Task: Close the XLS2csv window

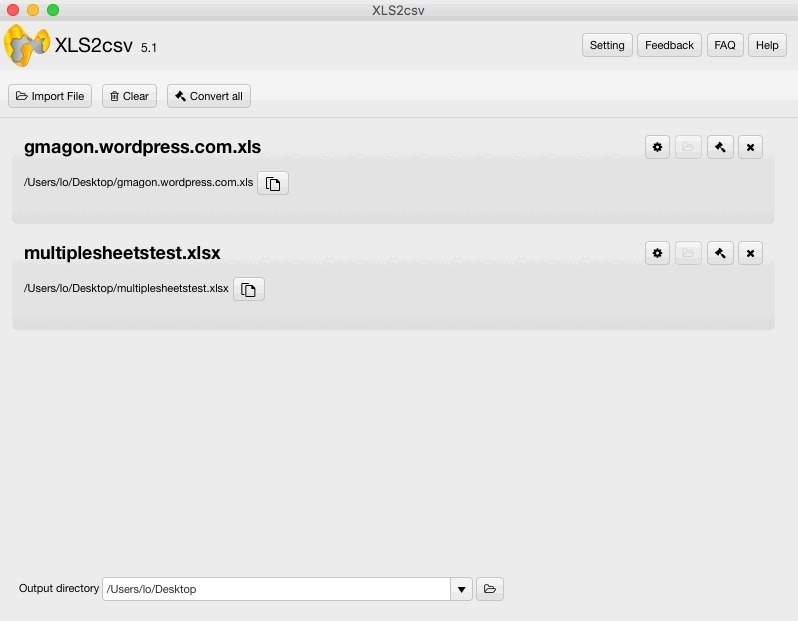Action: [13, 10]
